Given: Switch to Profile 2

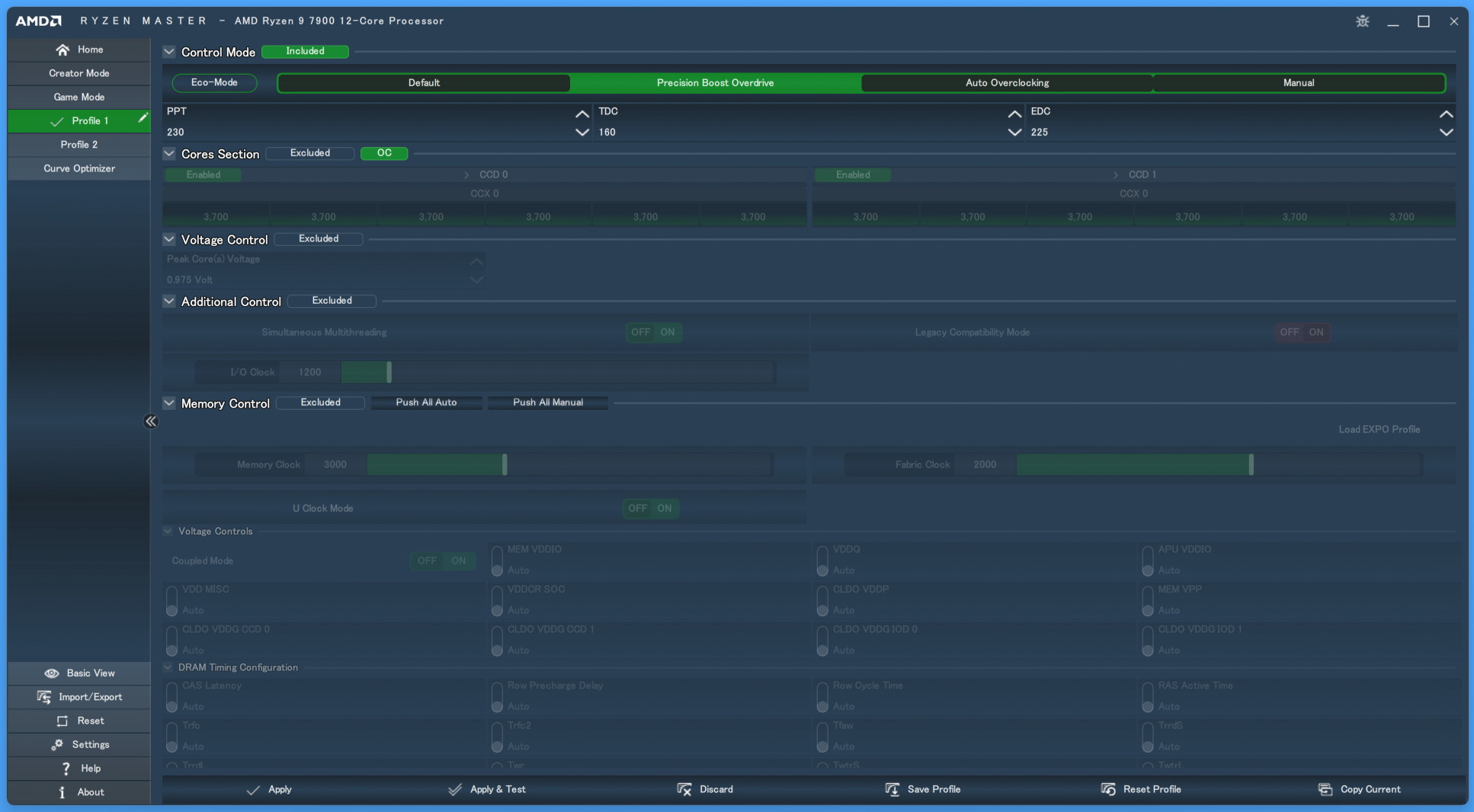Looking at the screenshot, I should pyautogui.click(x=79, y=145).
